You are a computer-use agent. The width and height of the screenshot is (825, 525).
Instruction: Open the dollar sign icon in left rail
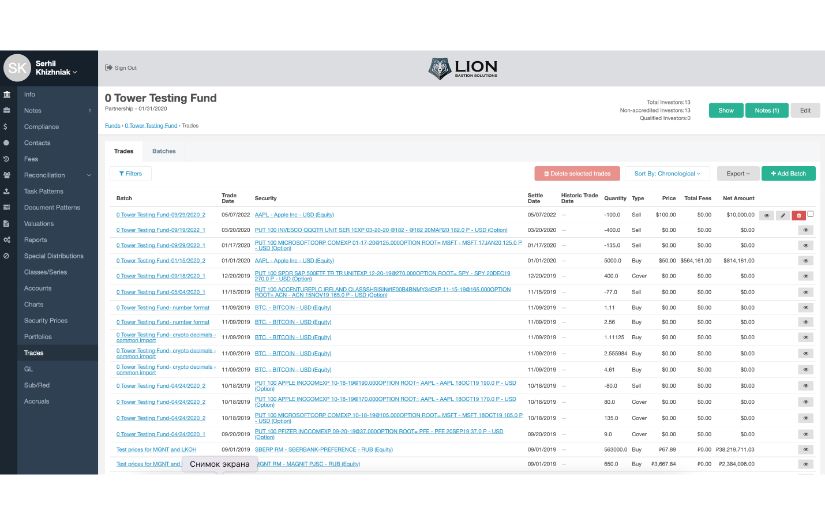5,127
